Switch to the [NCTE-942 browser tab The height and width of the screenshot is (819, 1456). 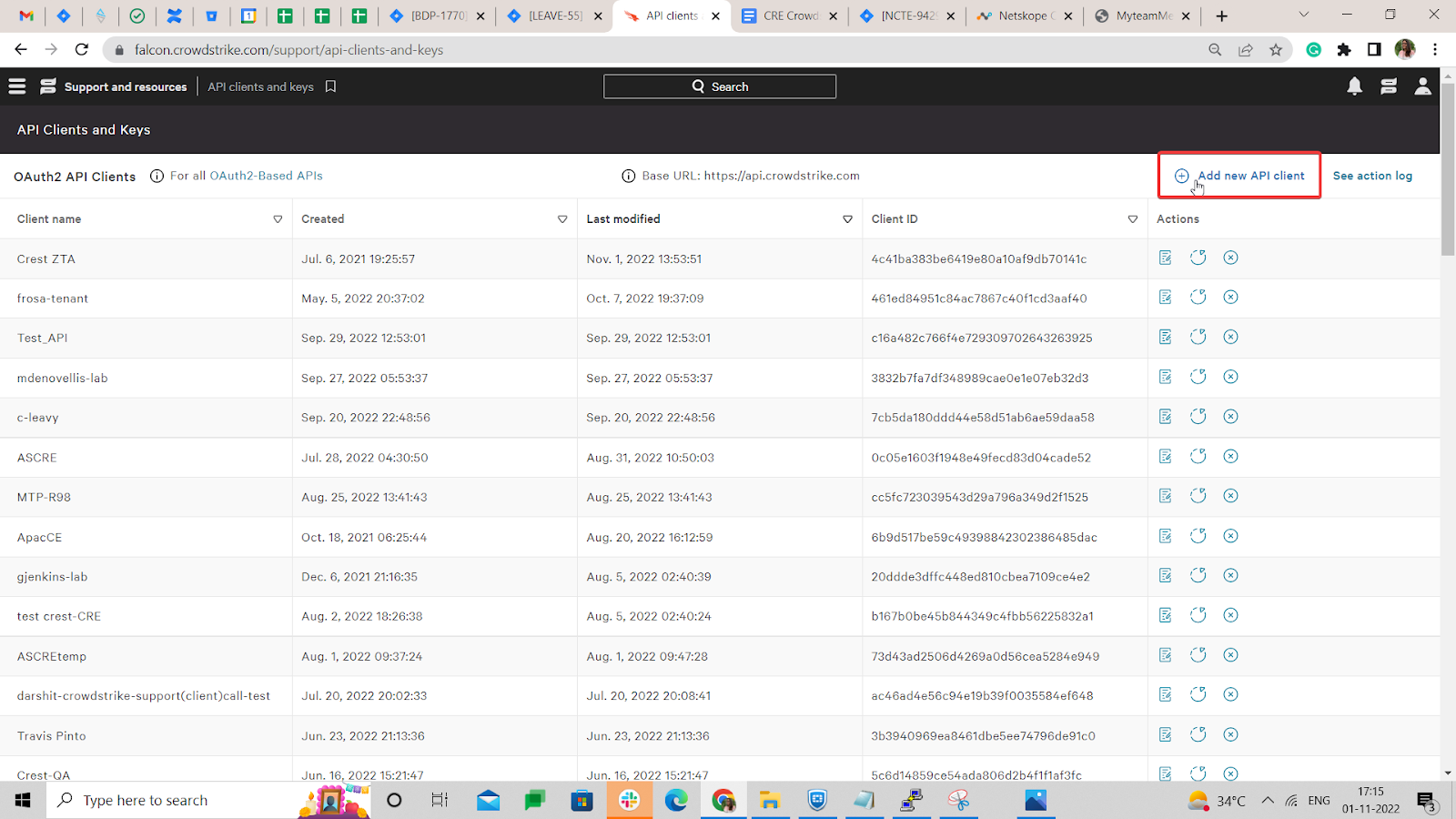(x=907, y=16)
